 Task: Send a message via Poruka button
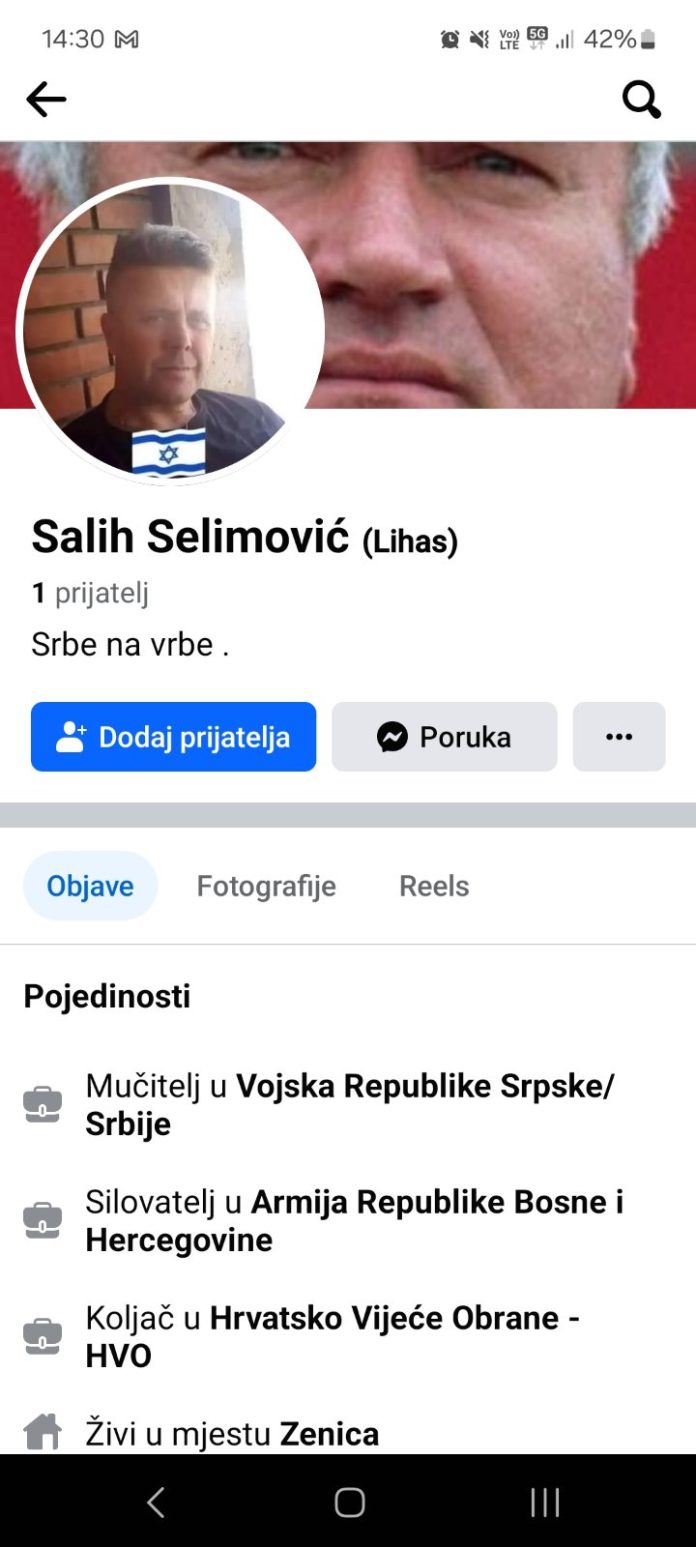(x=444, y=737)
